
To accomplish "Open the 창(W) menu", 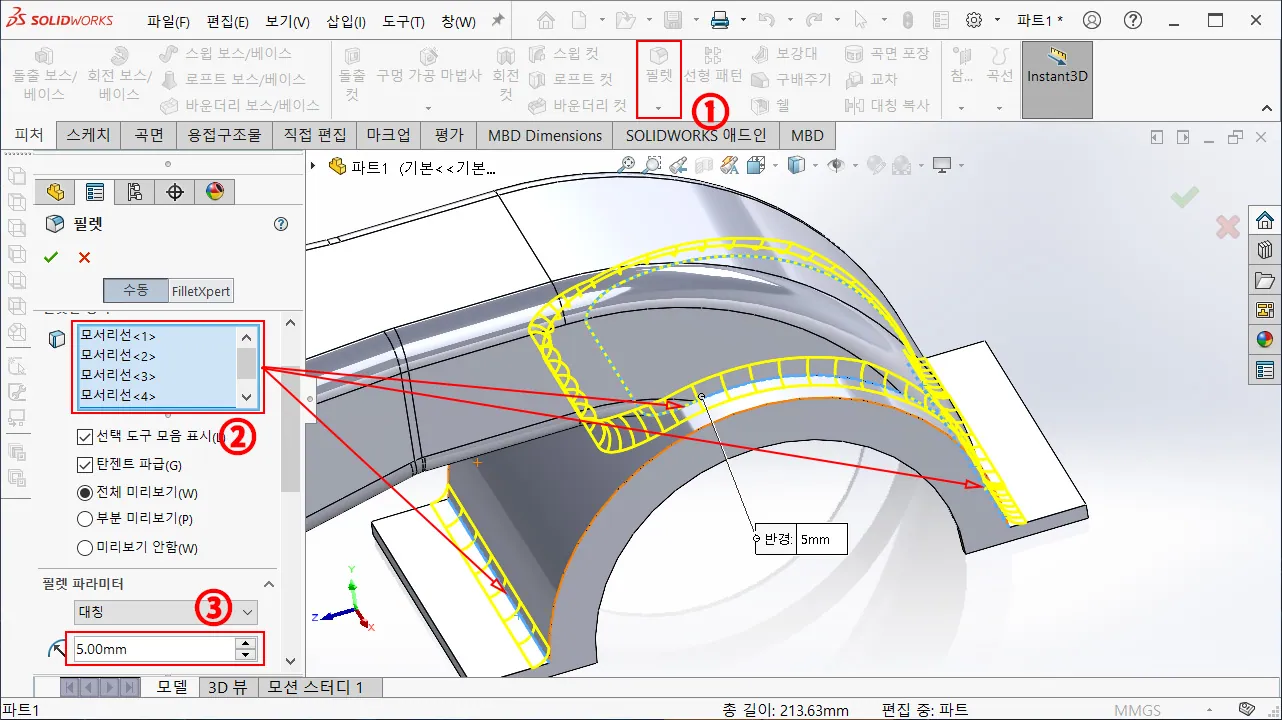I will click(x=458, y=21).
